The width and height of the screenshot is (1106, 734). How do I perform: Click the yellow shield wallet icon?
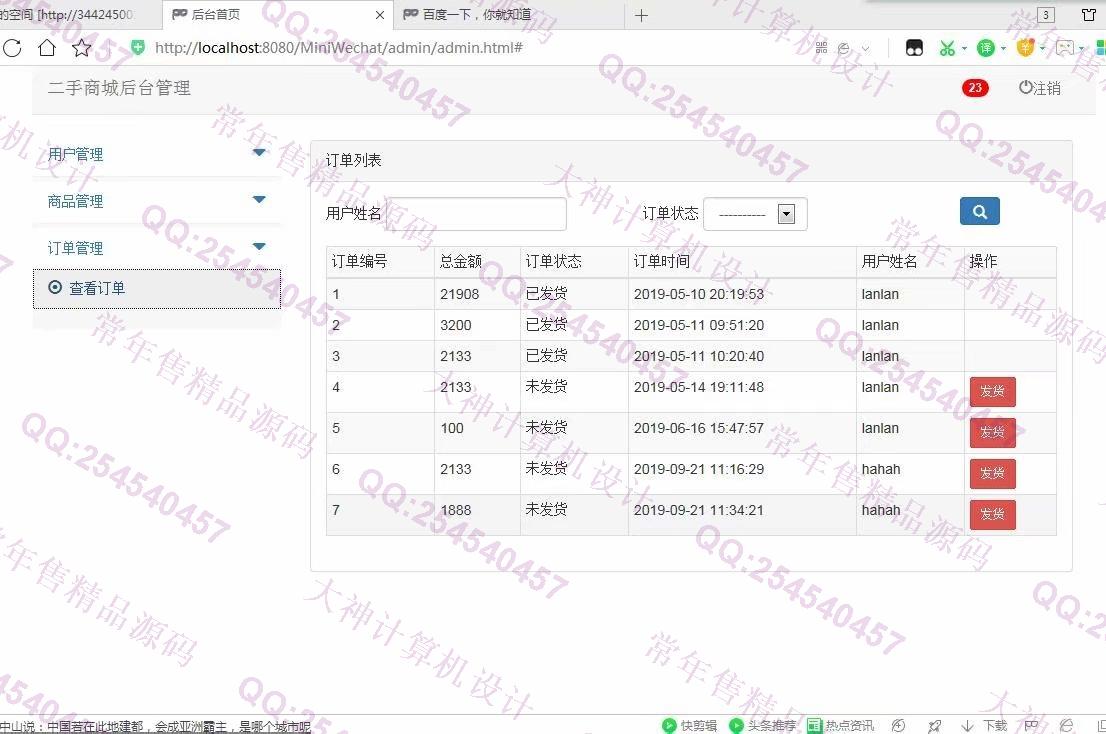point(1025,48)
